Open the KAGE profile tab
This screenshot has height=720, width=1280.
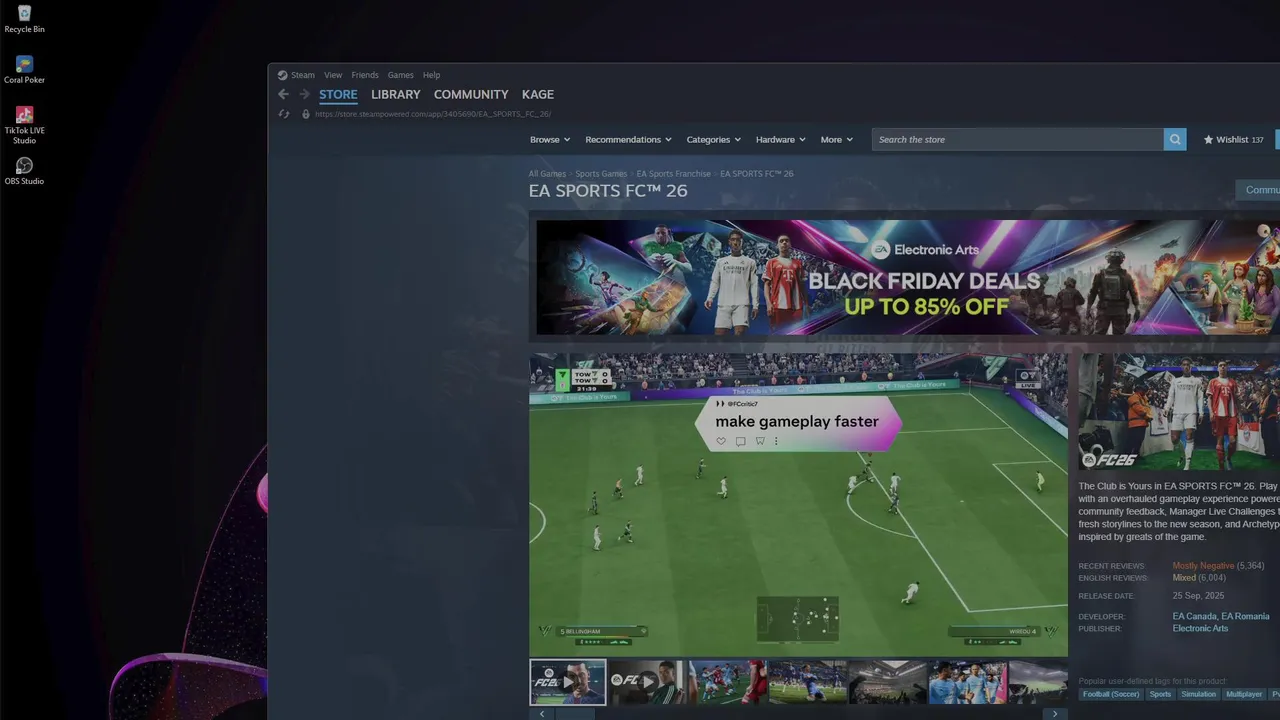(x=537, y=94)
